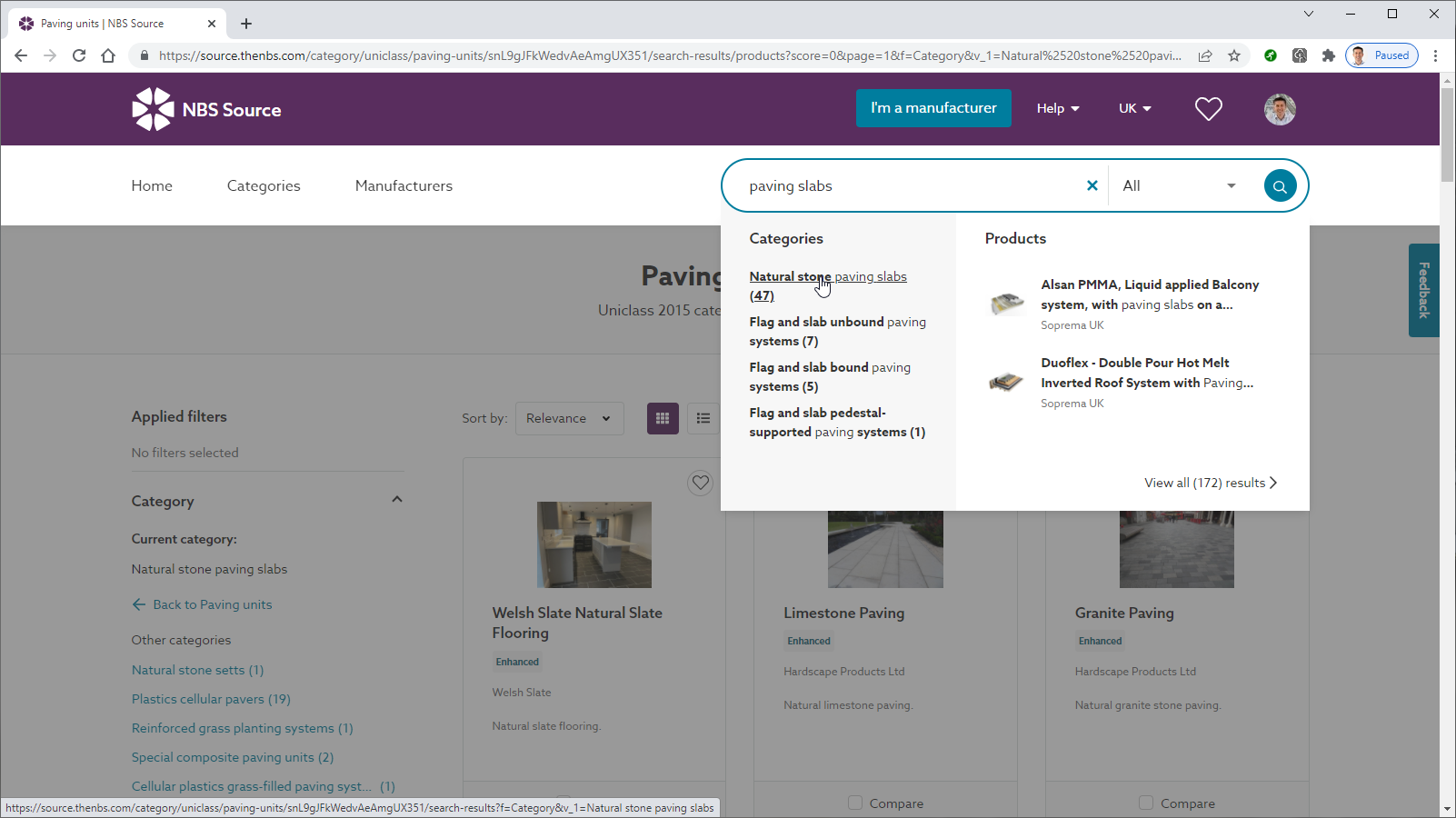
Task: Click the NBS Source logo
Action: [x=206, y=109]
